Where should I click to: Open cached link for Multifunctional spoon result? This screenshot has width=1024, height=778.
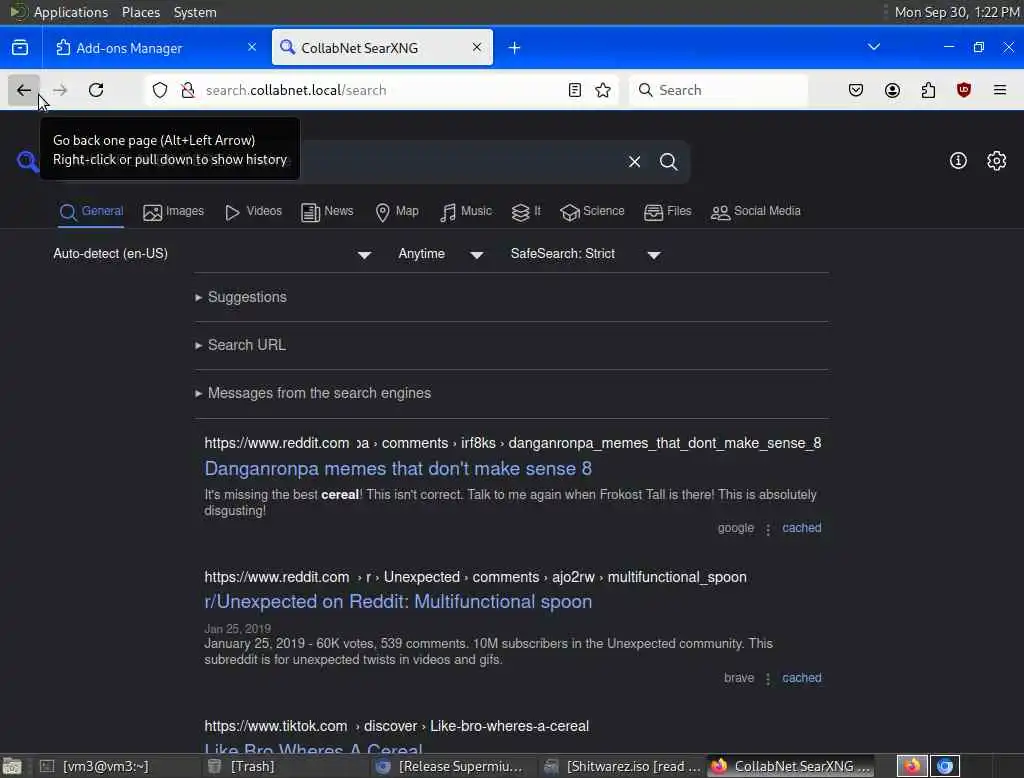point(801,678)
